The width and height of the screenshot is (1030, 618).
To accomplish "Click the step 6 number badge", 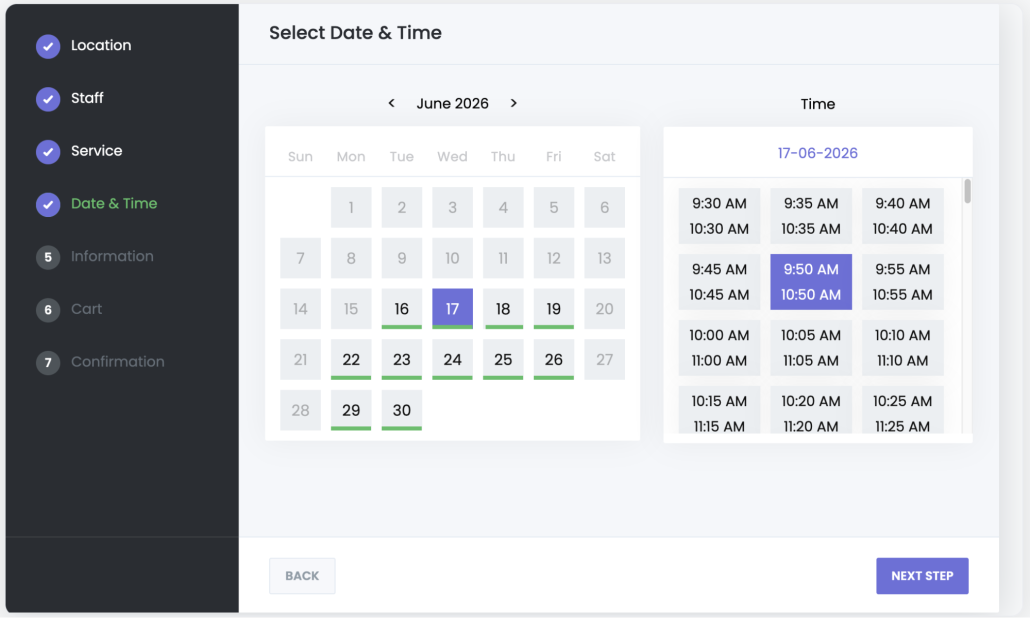I will pos(48,309).
